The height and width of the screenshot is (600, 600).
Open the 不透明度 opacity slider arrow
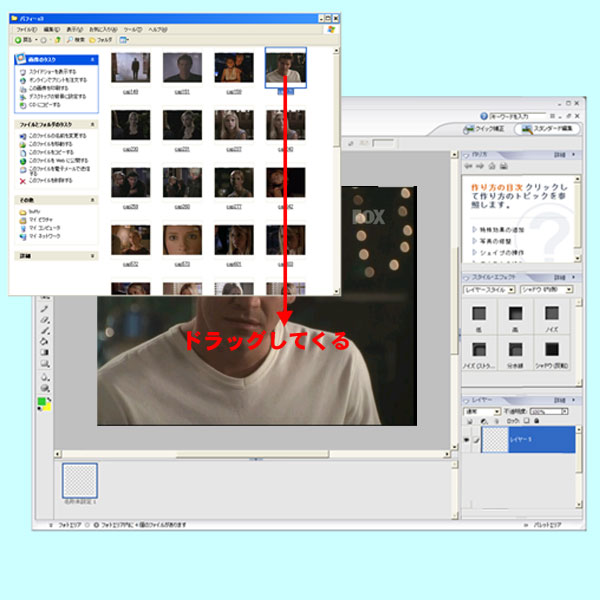click(x=564, y=411)
